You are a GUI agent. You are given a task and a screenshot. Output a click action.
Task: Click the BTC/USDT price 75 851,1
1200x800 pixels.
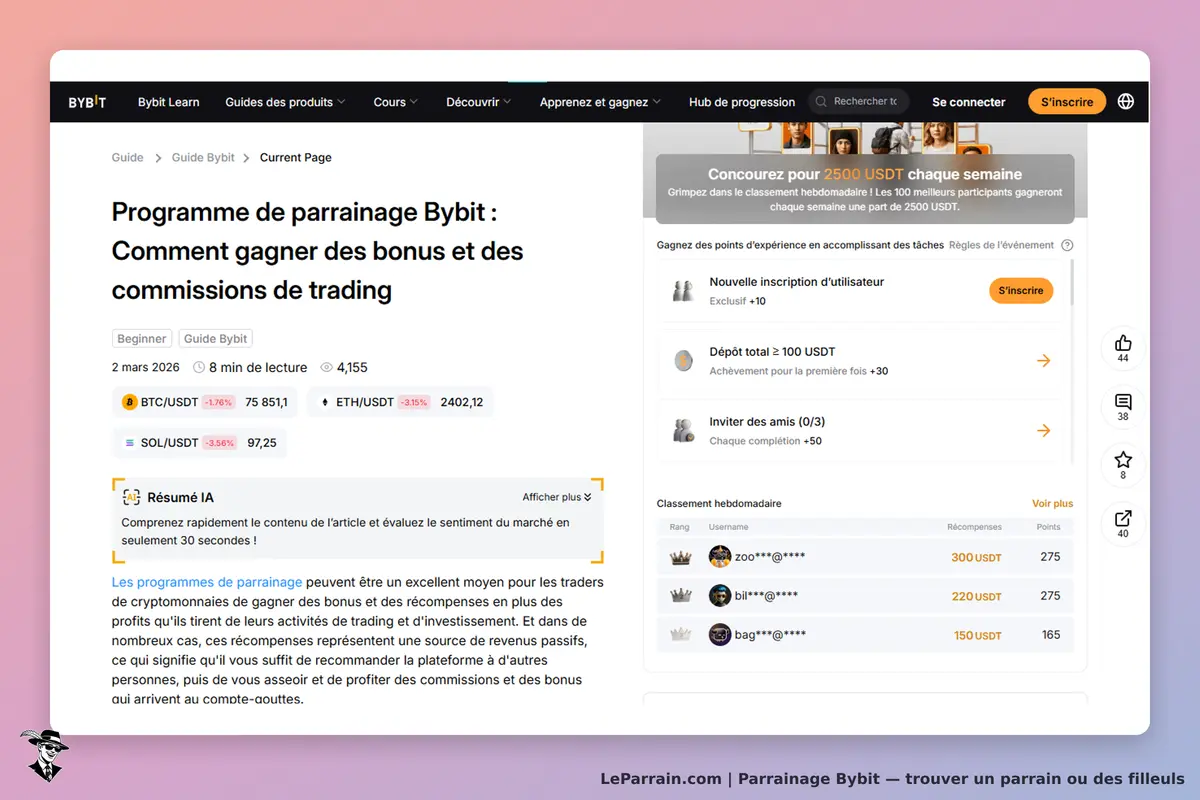(x=266, y=402)
